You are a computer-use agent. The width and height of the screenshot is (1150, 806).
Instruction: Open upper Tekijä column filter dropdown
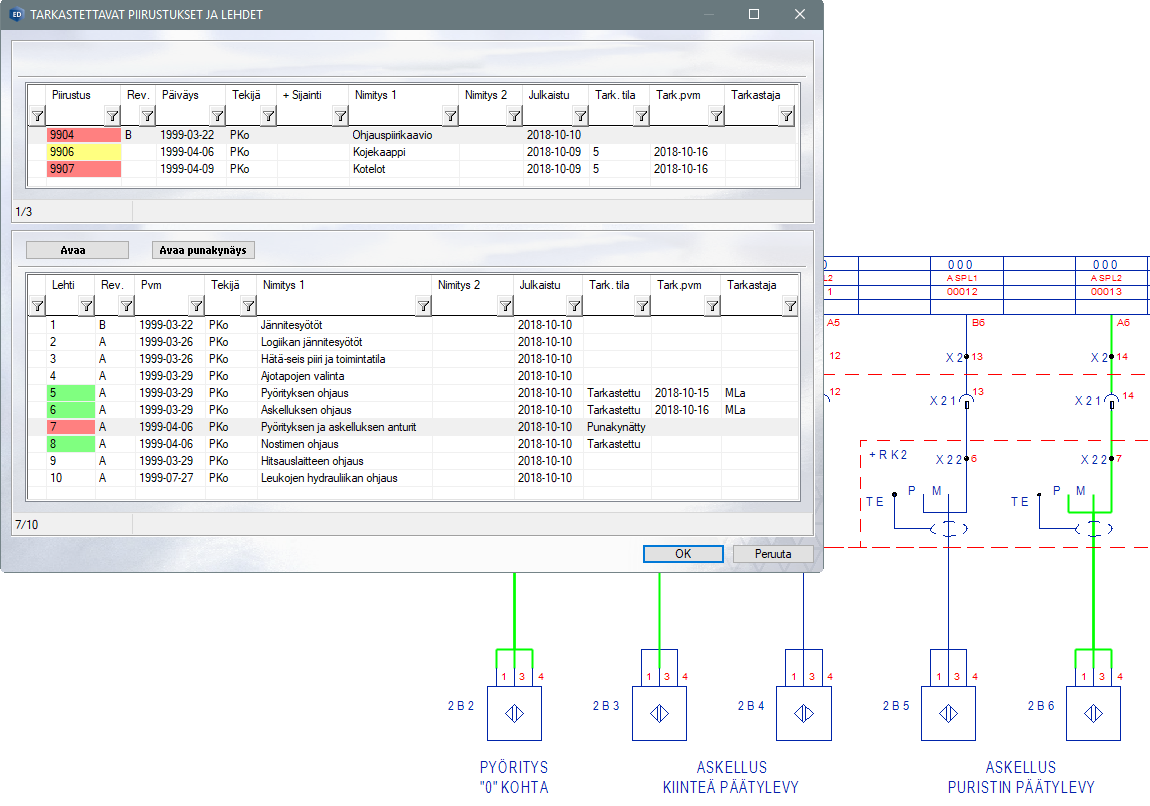coord(267,116)
